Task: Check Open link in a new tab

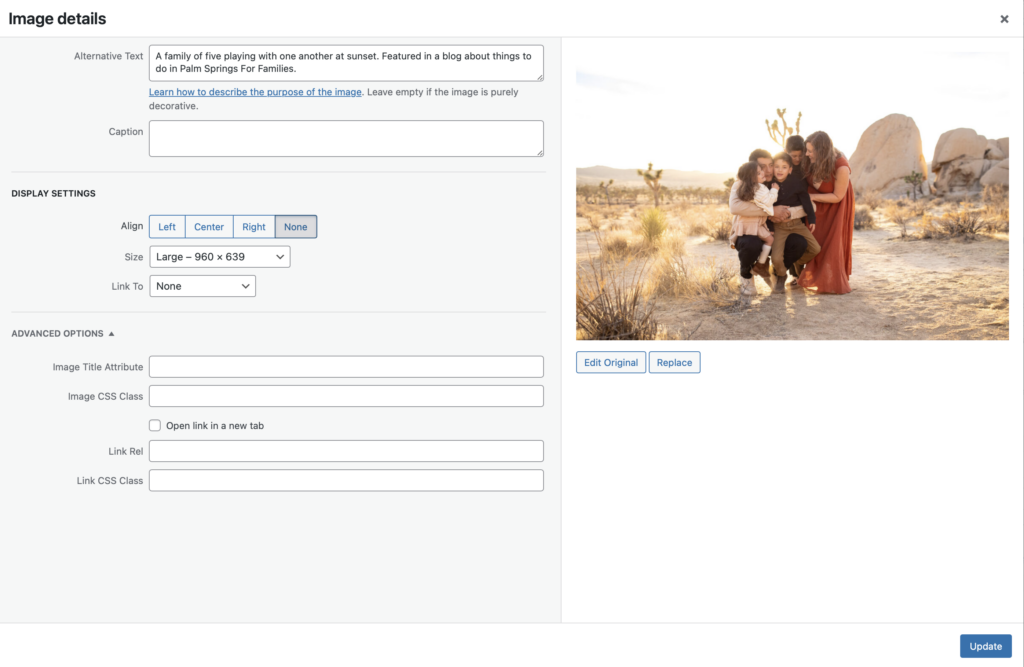Action: 155,425
